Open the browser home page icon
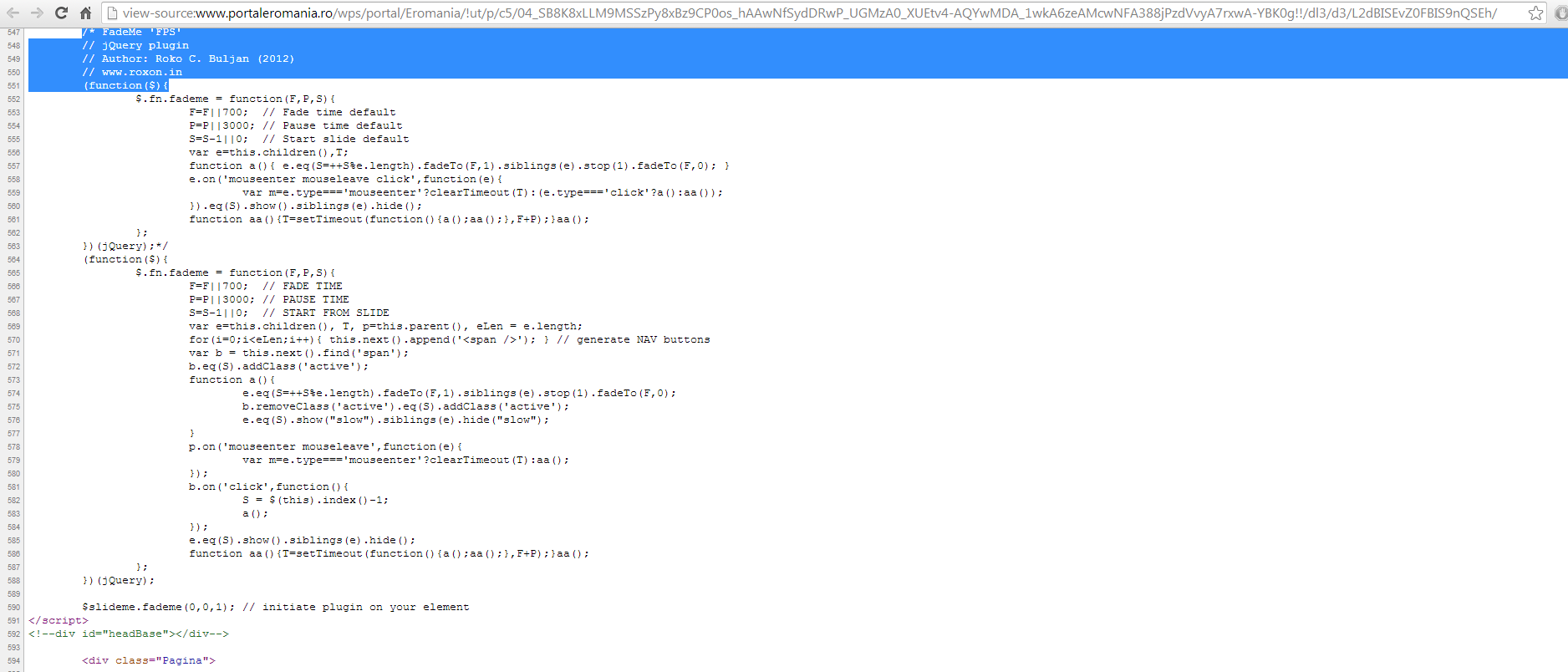Image resolution: width=1568 pixels, height=672 pixels. point(85,13)
